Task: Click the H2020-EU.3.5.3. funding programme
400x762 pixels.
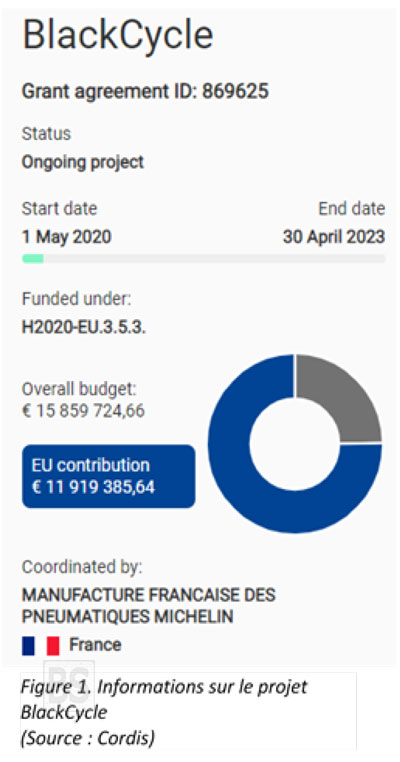Action: pos(84,327)
